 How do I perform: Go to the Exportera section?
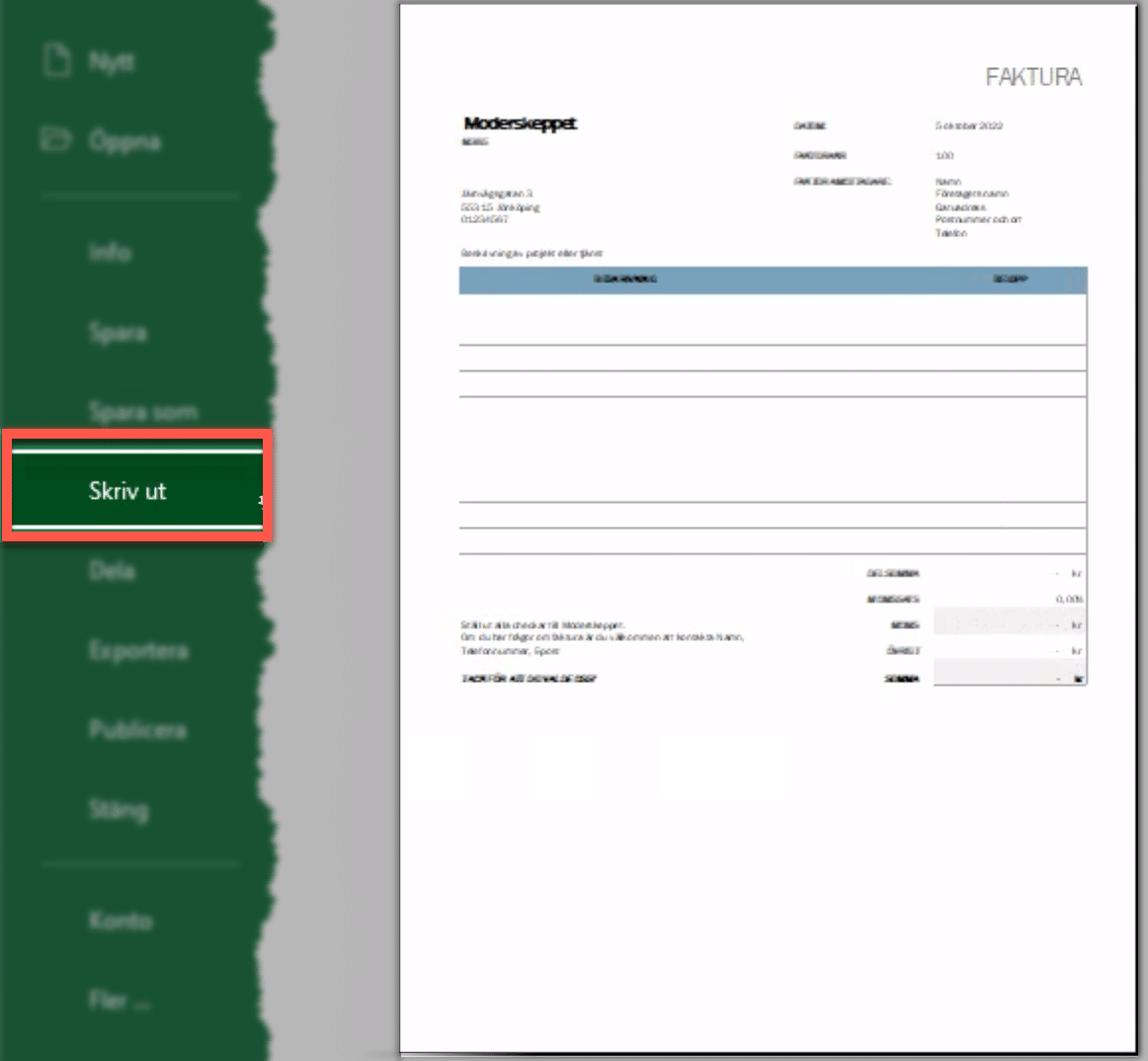pos(138,651)
